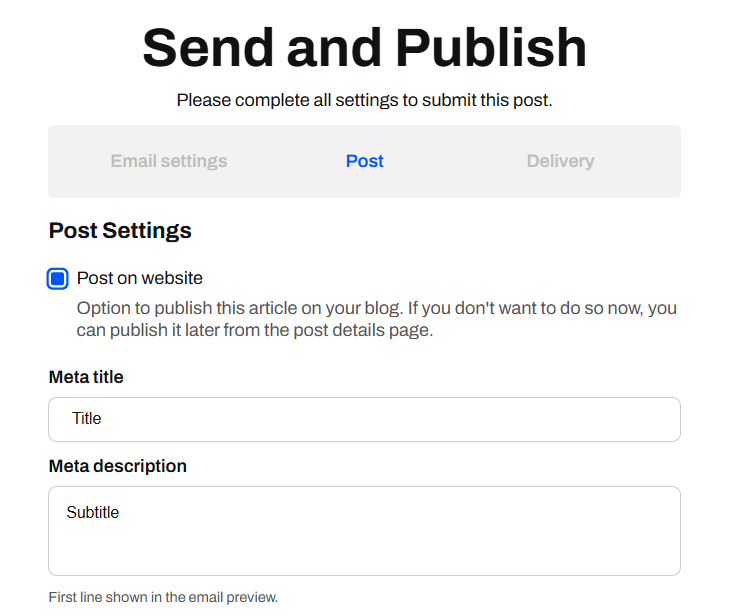Click the blog publishing option description paragraph

376,319
